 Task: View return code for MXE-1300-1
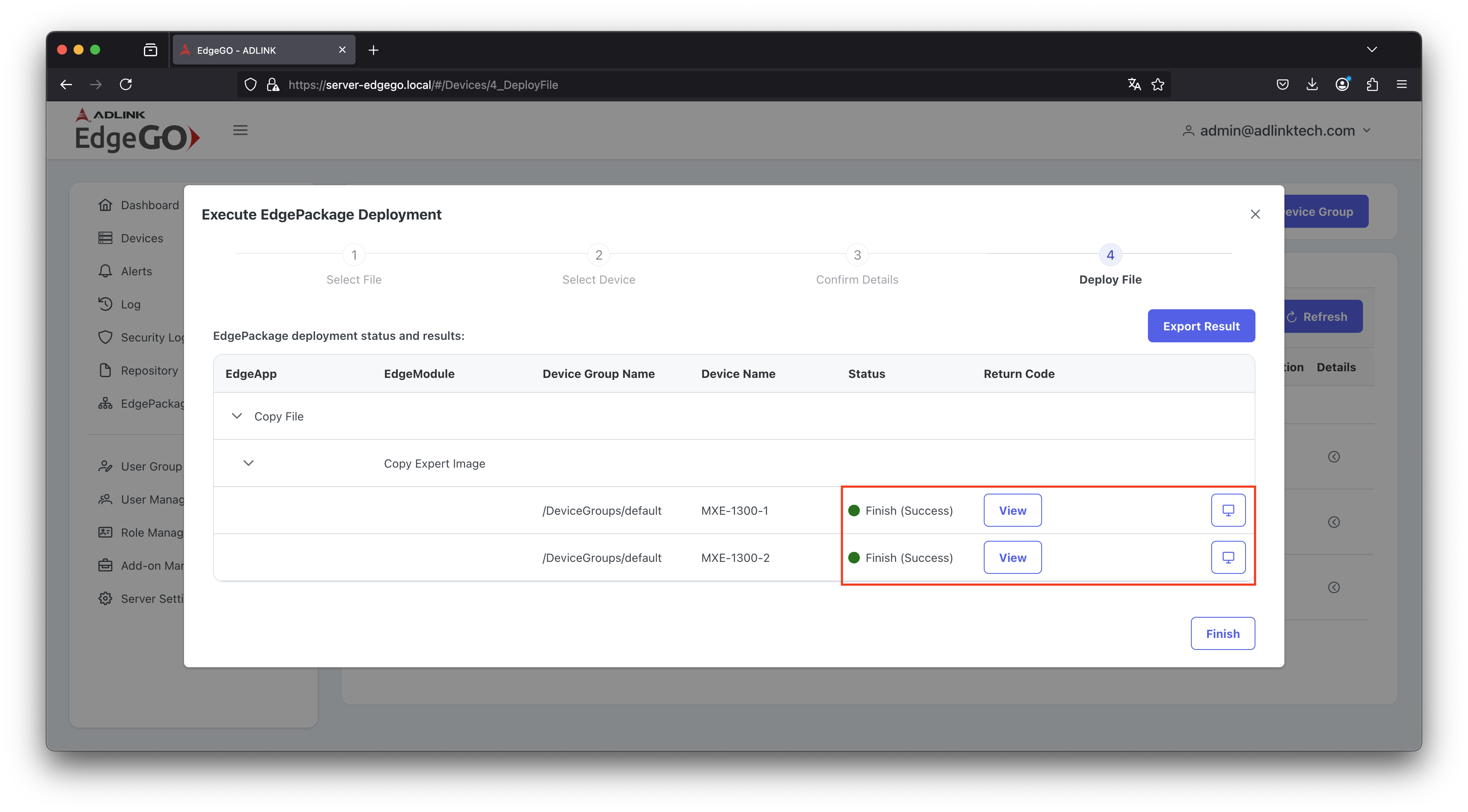click(1012, 510)
